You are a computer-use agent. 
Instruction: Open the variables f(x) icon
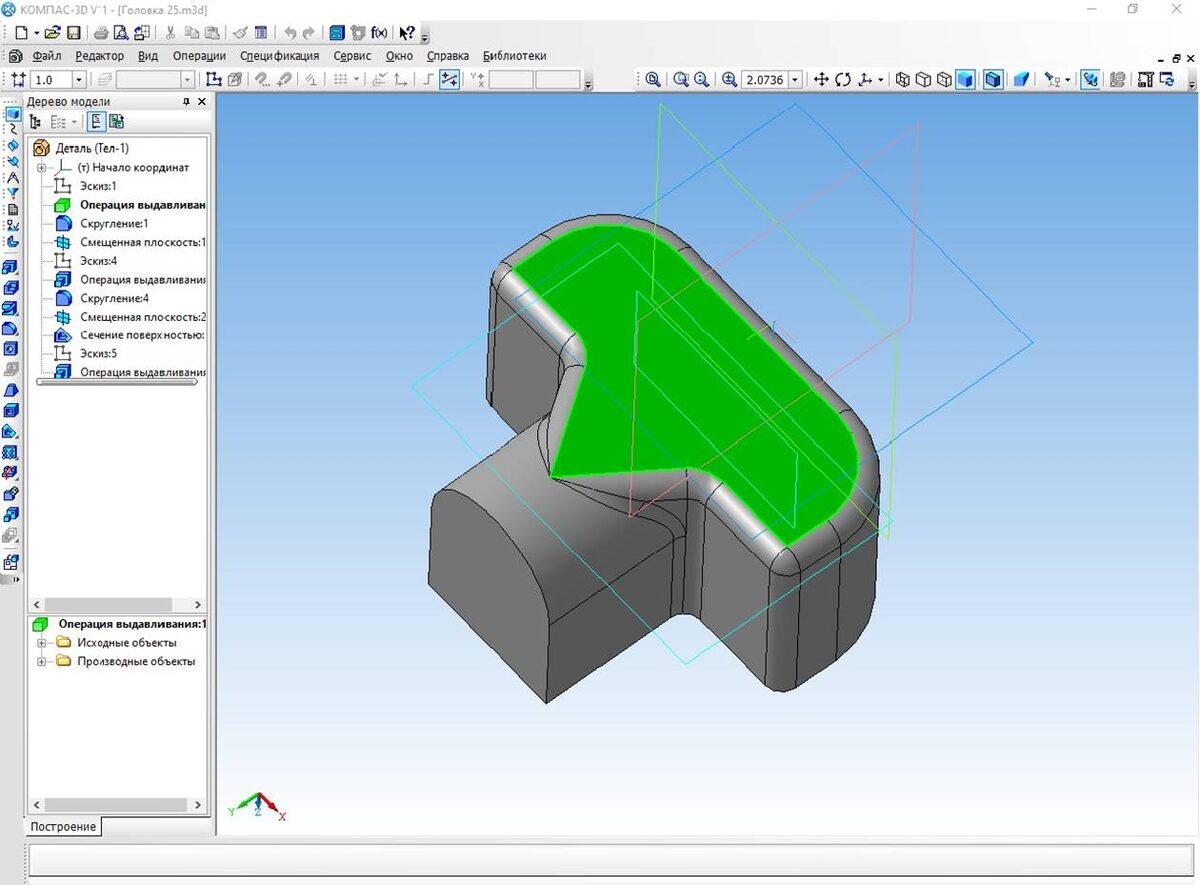379,33
